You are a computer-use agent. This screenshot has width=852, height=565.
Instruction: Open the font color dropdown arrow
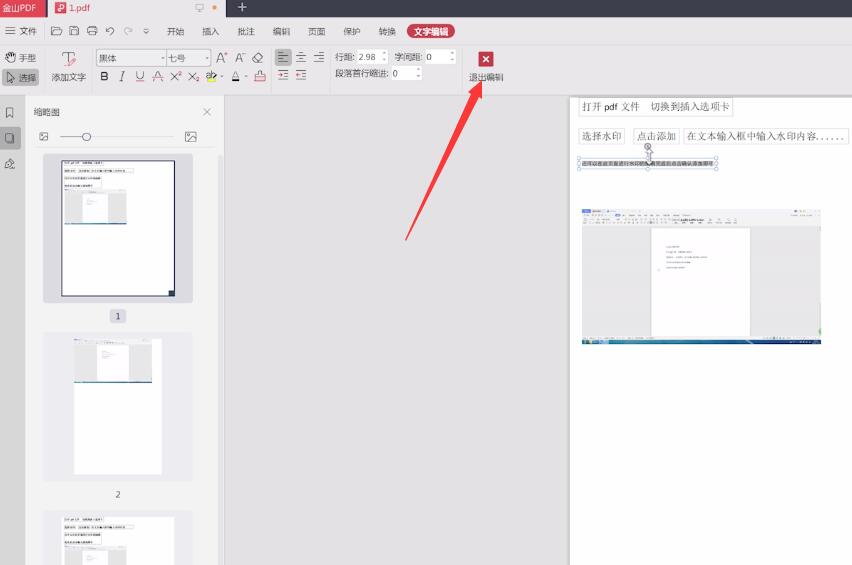coord(246,77)
